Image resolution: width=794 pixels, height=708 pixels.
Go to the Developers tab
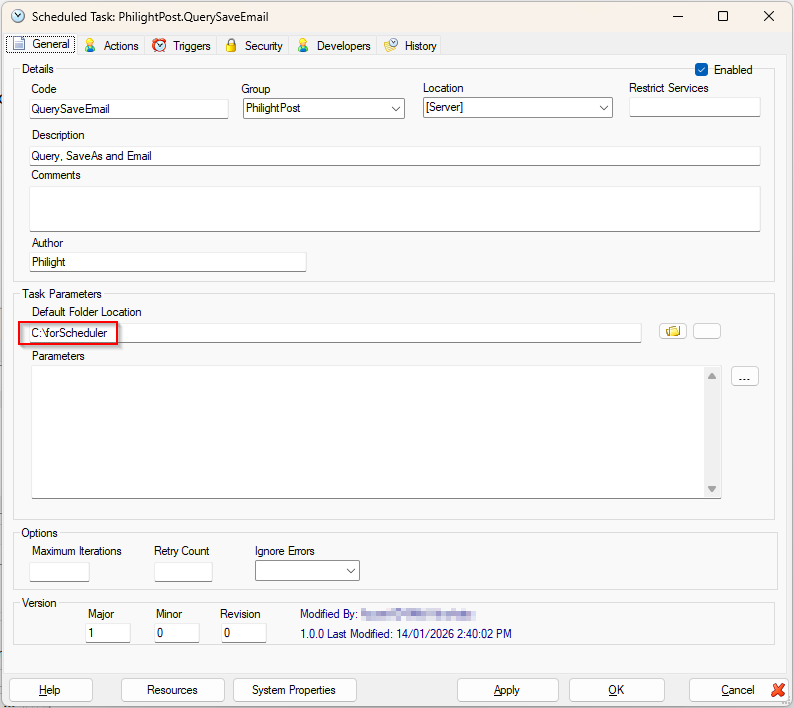pos(334,46)
